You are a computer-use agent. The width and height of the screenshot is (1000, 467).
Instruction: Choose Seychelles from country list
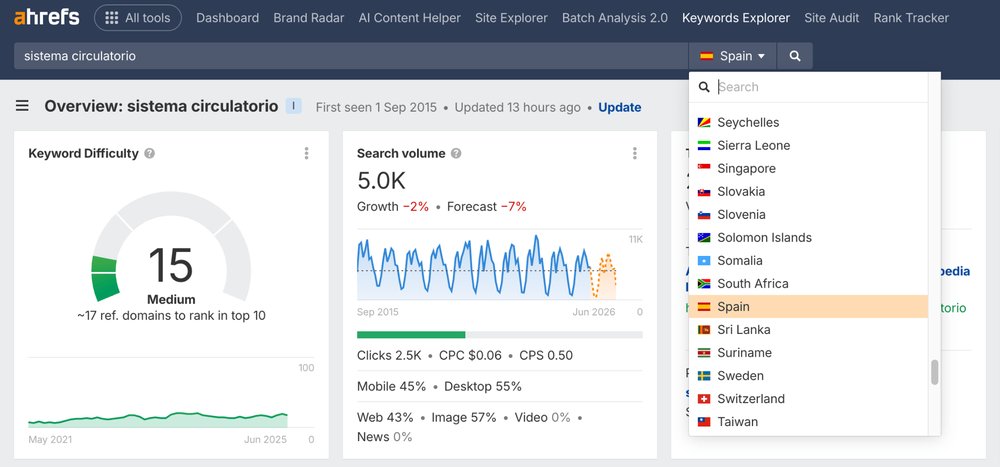[x=809, y=122]
